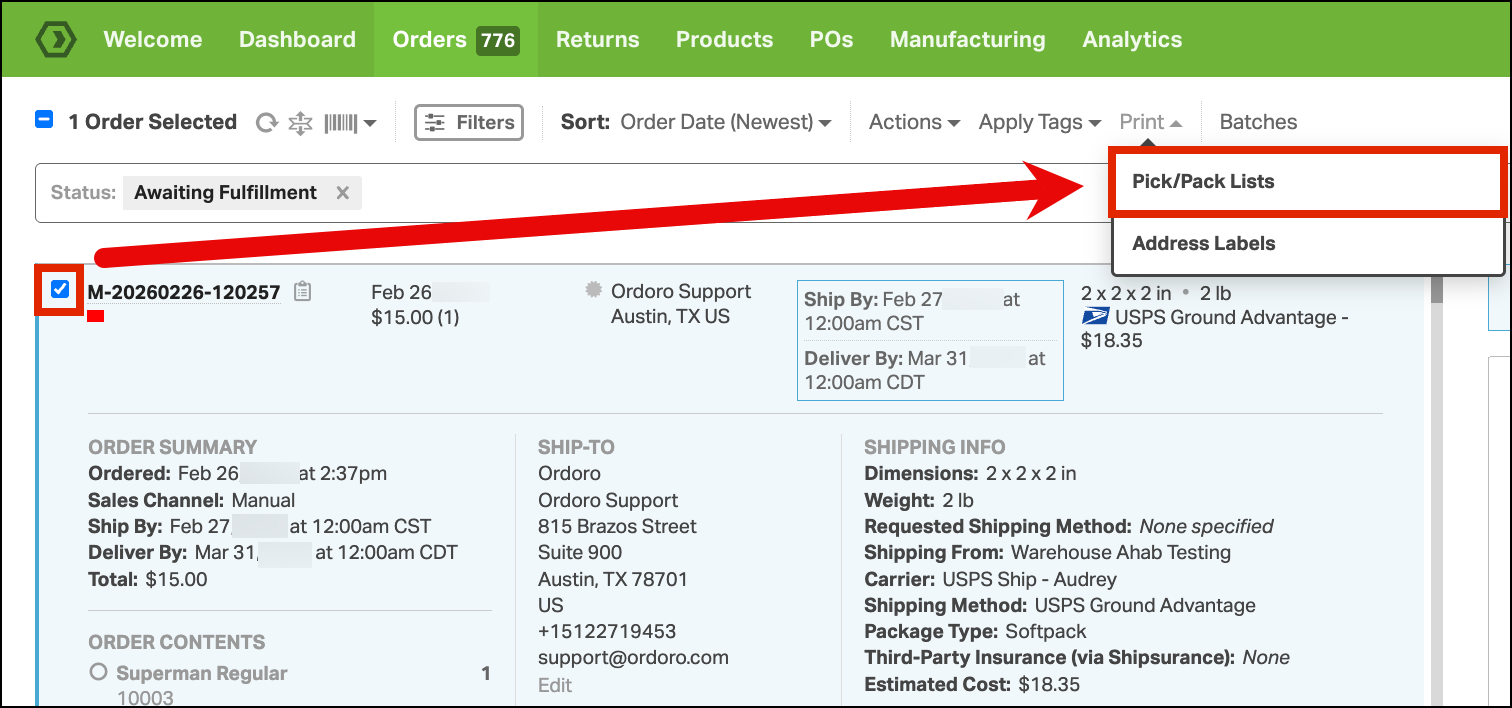
Task: Click the Edit link under ship-to address
Action: coord(555,685)
